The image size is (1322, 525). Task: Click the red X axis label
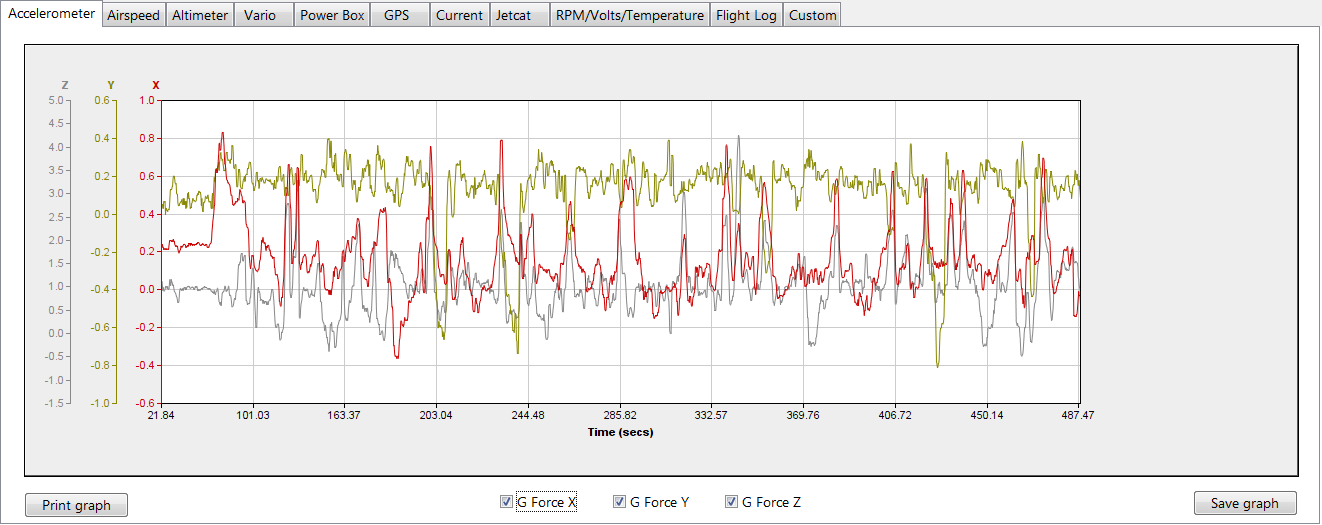[x=156, y=85]
